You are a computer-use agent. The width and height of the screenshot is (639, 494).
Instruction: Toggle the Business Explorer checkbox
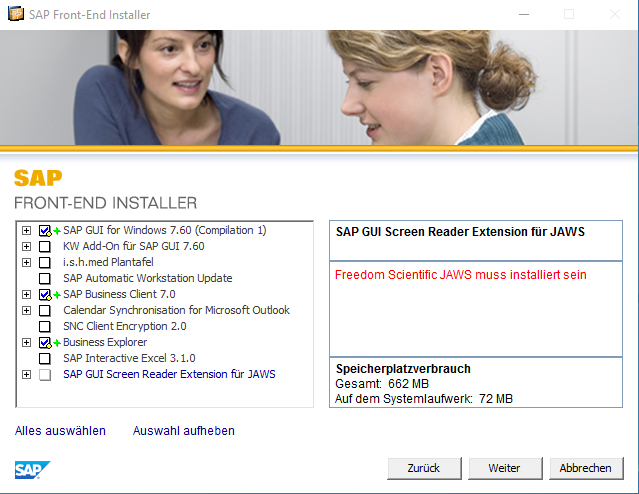(44, 342)
